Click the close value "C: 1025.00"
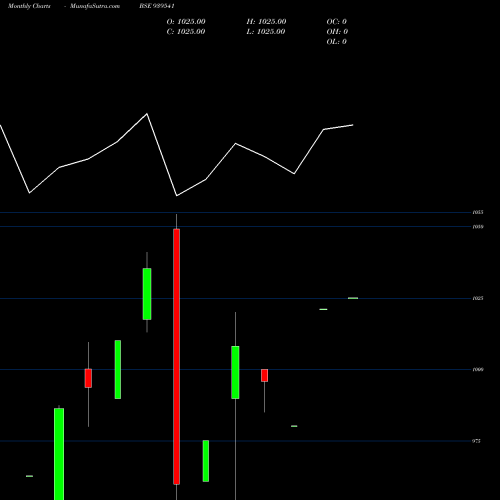This screenshot has height=500, width=500. 186,32
